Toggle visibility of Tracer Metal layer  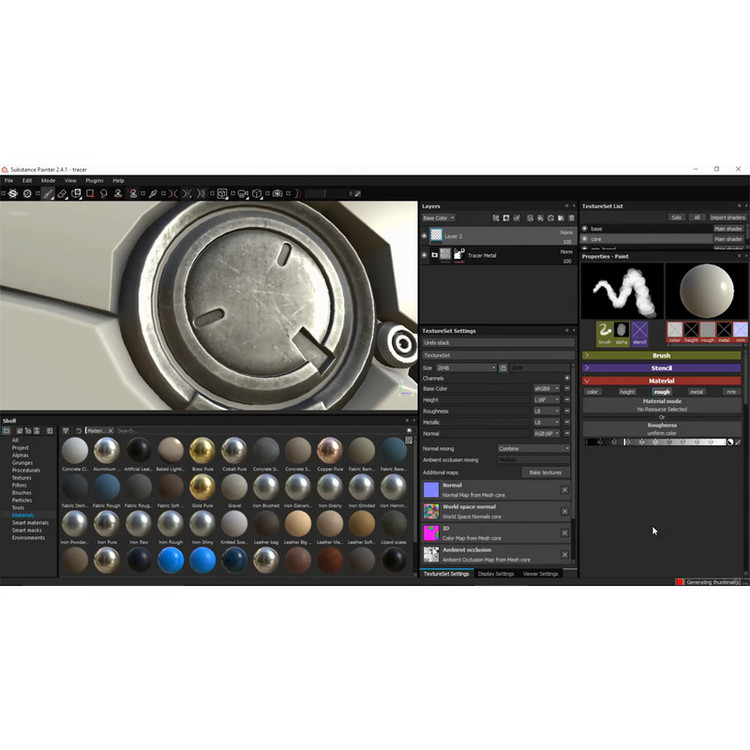(424, 255)
